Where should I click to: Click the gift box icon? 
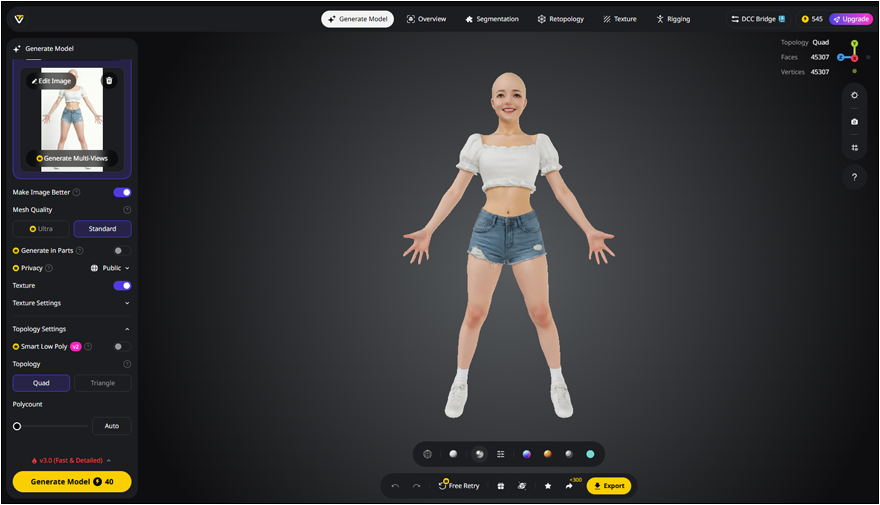(500, 486)
